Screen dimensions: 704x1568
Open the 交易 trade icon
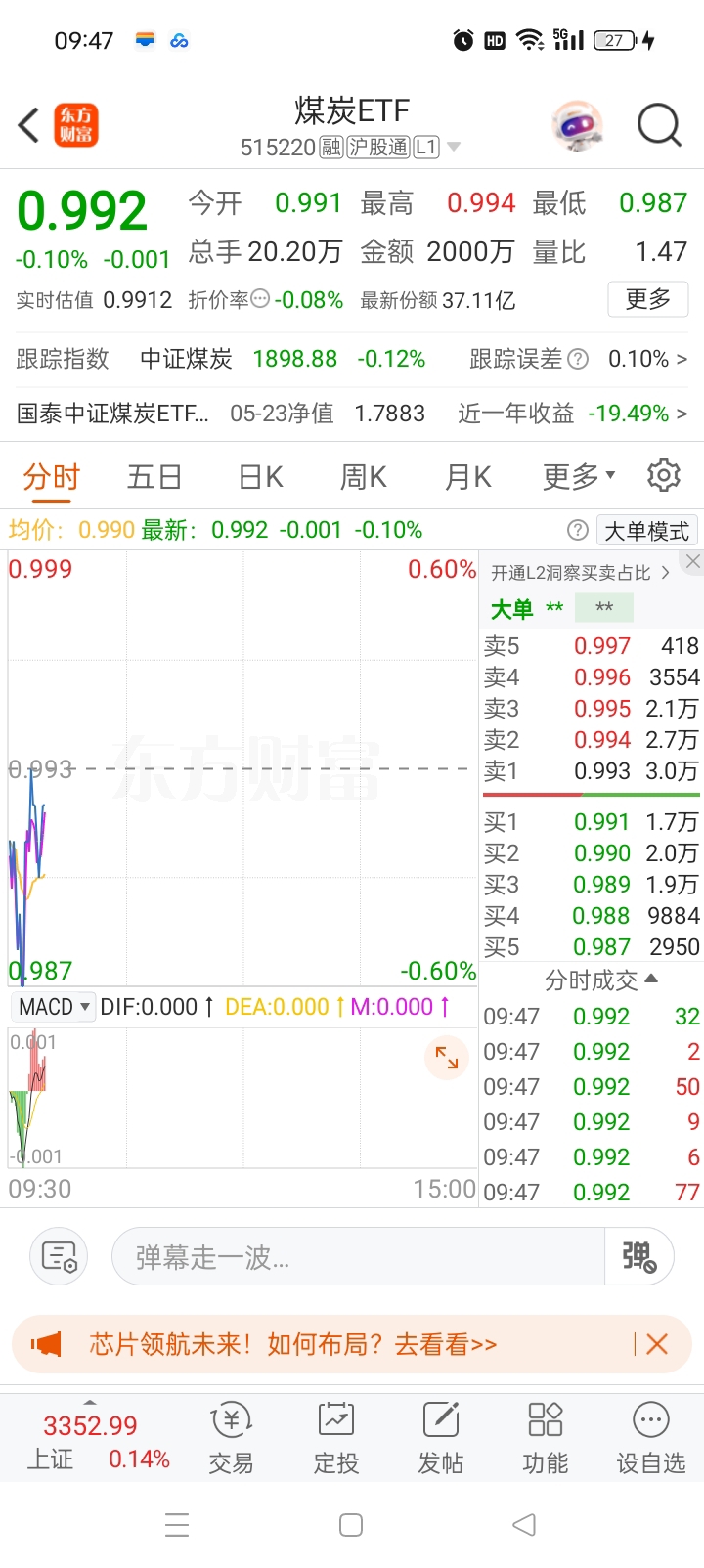coord(231,1438)
